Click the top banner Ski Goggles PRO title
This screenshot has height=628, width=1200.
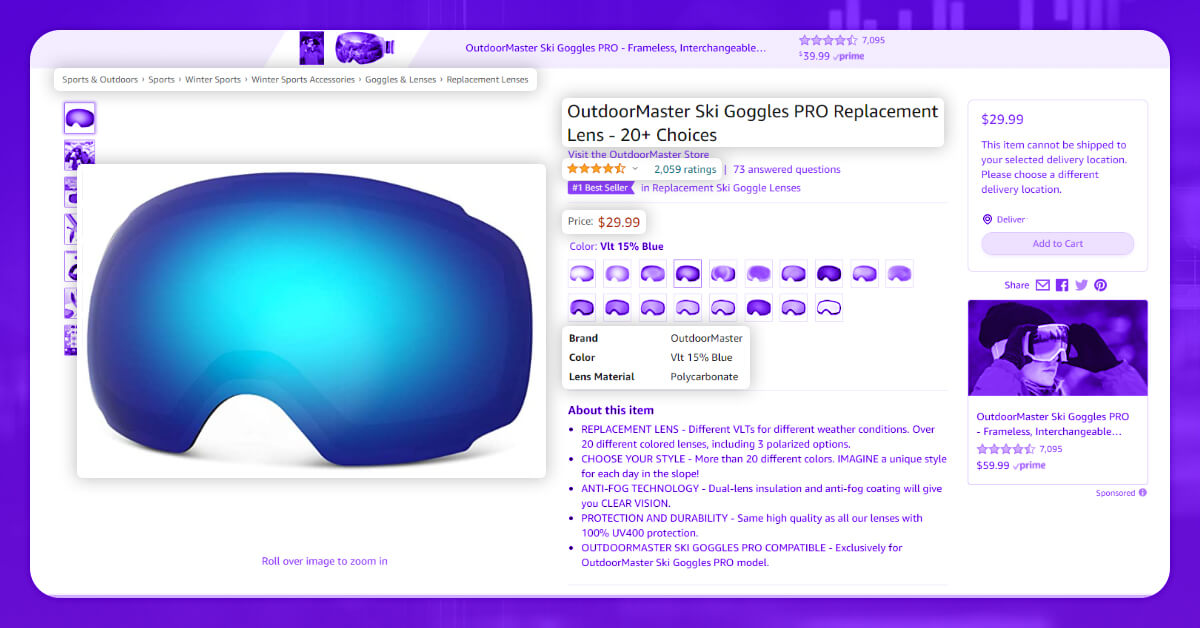[x=616, y=47]
